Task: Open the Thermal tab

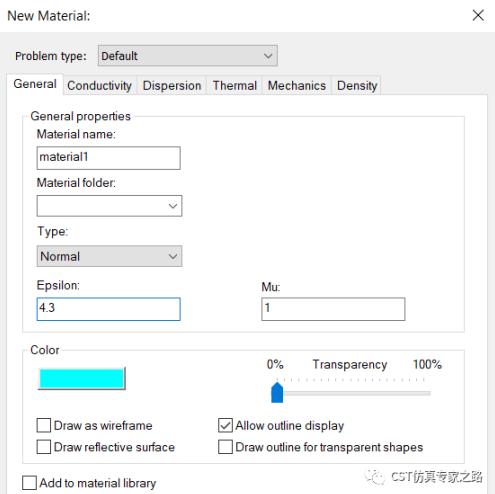Action: (x=235, y=86)
